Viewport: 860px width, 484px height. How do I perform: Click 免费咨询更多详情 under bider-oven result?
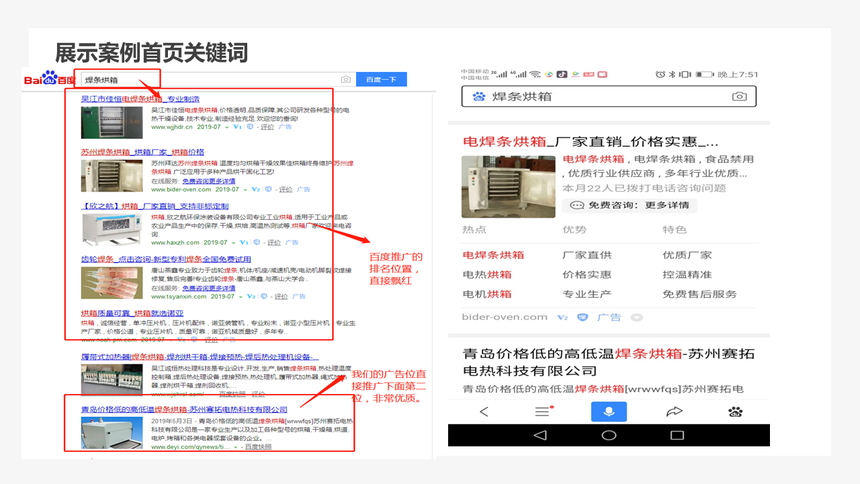(209, 181)
